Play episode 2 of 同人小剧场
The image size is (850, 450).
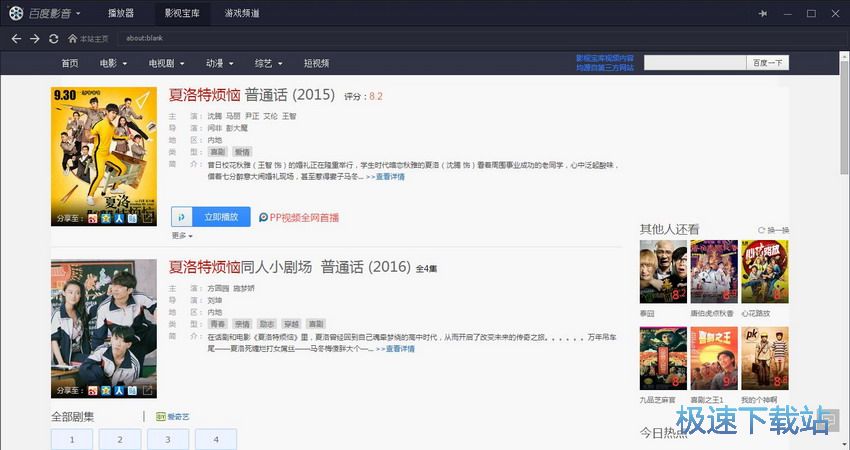[120, 439]
